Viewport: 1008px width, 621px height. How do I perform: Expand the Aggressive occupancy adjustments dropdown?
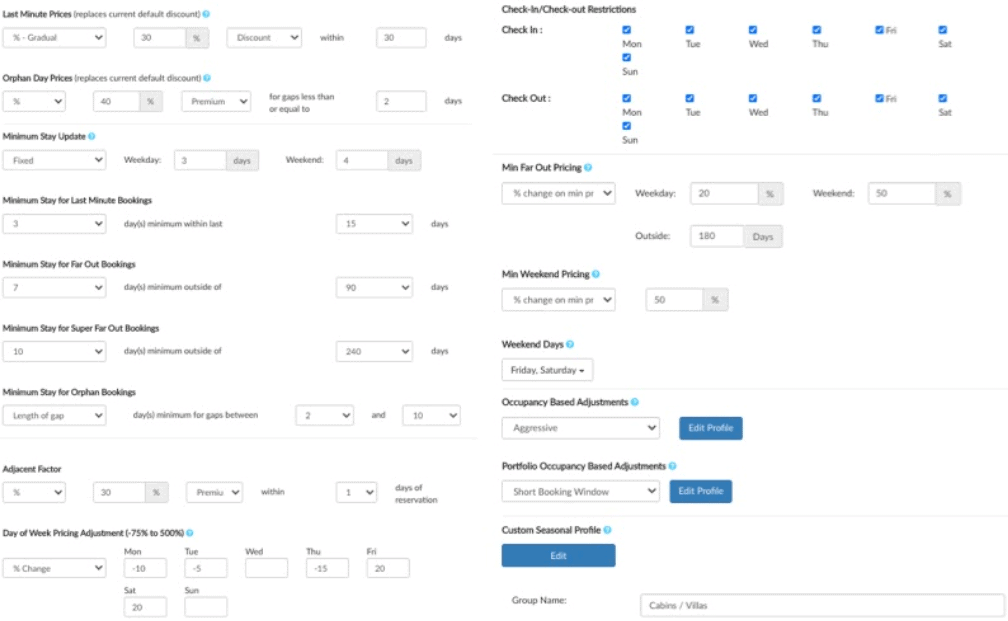[580, 428]
